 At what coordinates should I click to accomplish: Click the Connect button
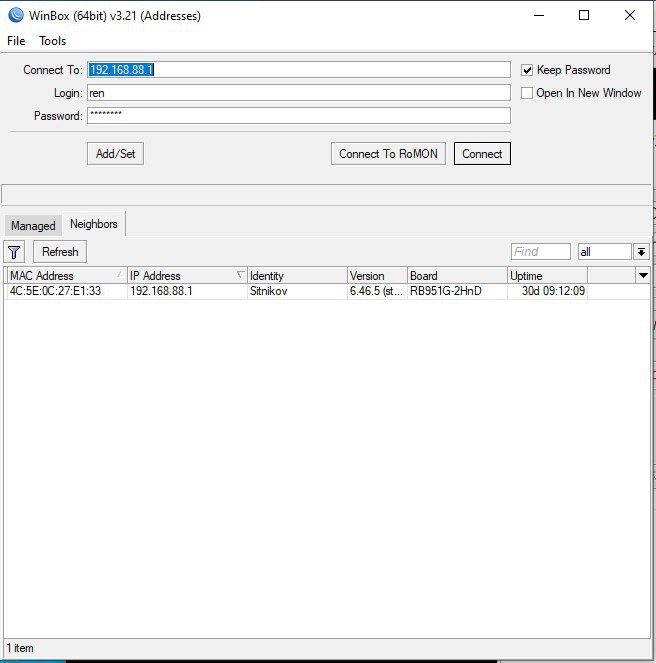[x=482, y=153]
